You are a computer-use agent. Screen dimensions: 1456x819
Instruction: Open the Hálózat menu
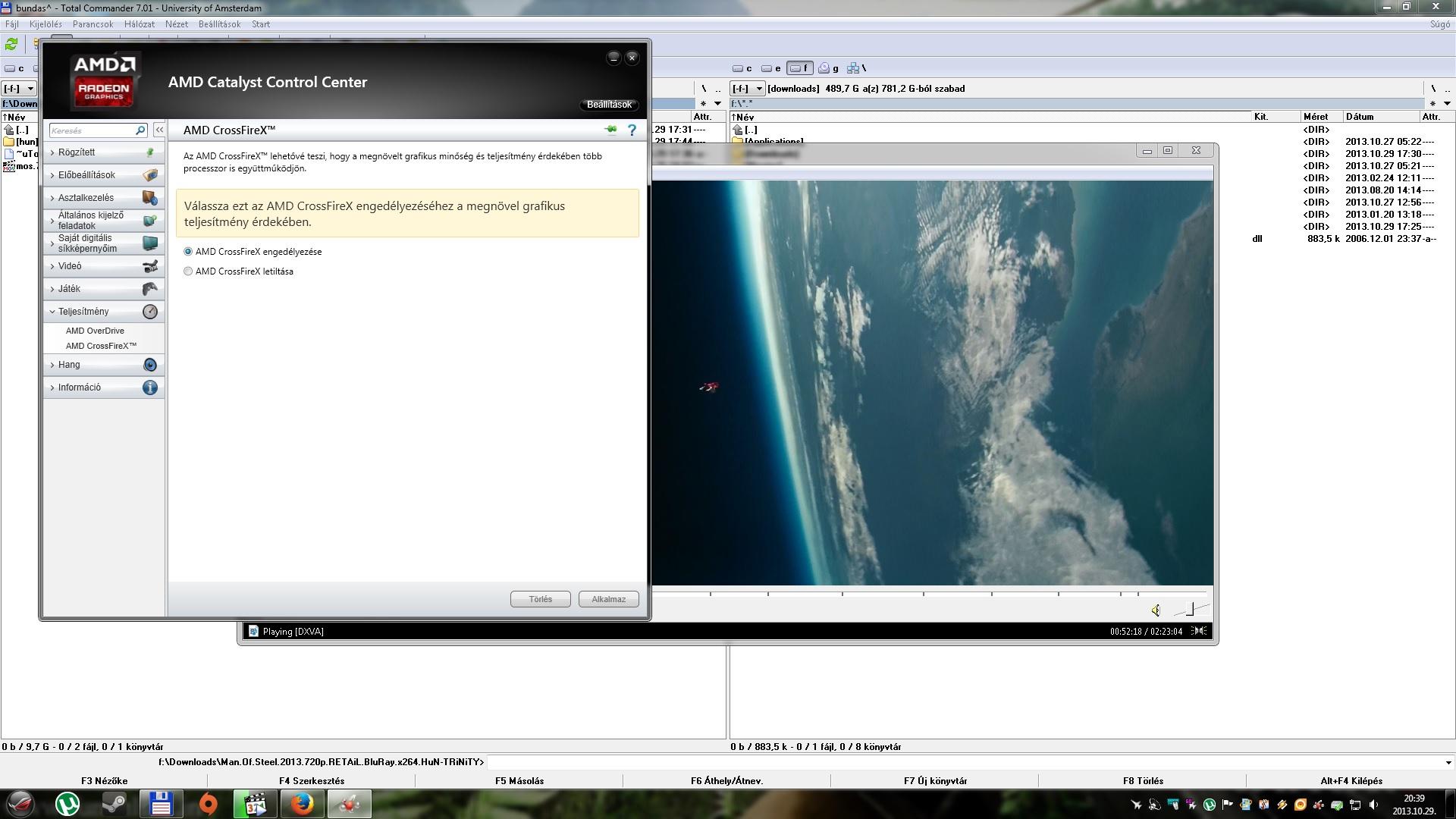[x=139, y=24]
